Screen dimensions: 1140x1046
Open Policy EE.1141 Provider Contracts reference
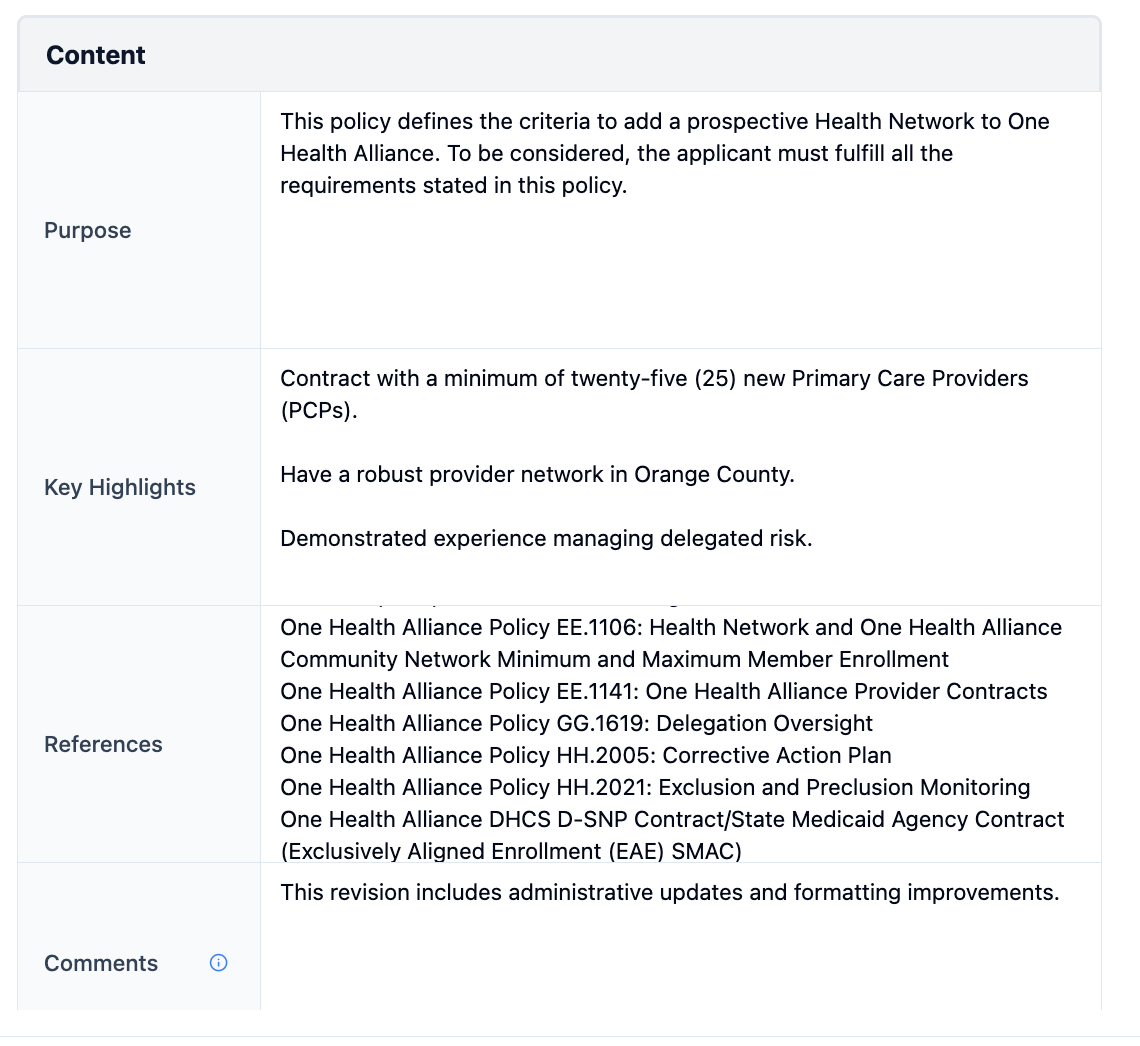pos(663,691)
